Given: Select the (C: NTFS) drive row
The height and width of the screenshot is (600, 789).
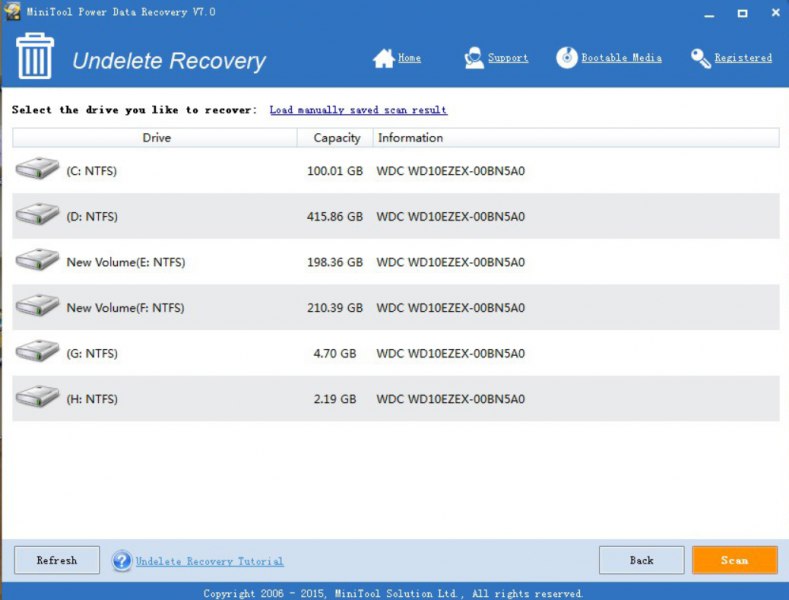Looking at the screenshot, I should tap(396, 171).
